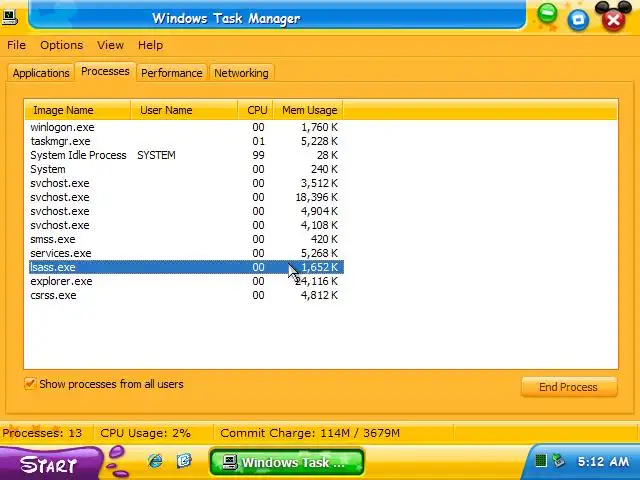The image size is (640, 480).
Task: Select the csrss.exe process
Action: (x=187, y=295)
